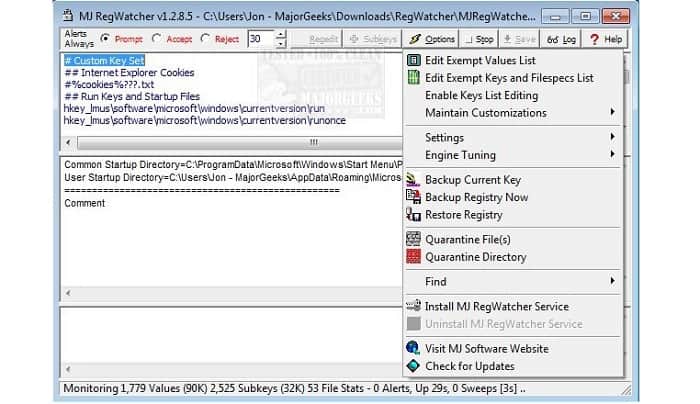Expand the Settings submenu
The height and width of the screenshot is (404, 700).
coord(513,137)
